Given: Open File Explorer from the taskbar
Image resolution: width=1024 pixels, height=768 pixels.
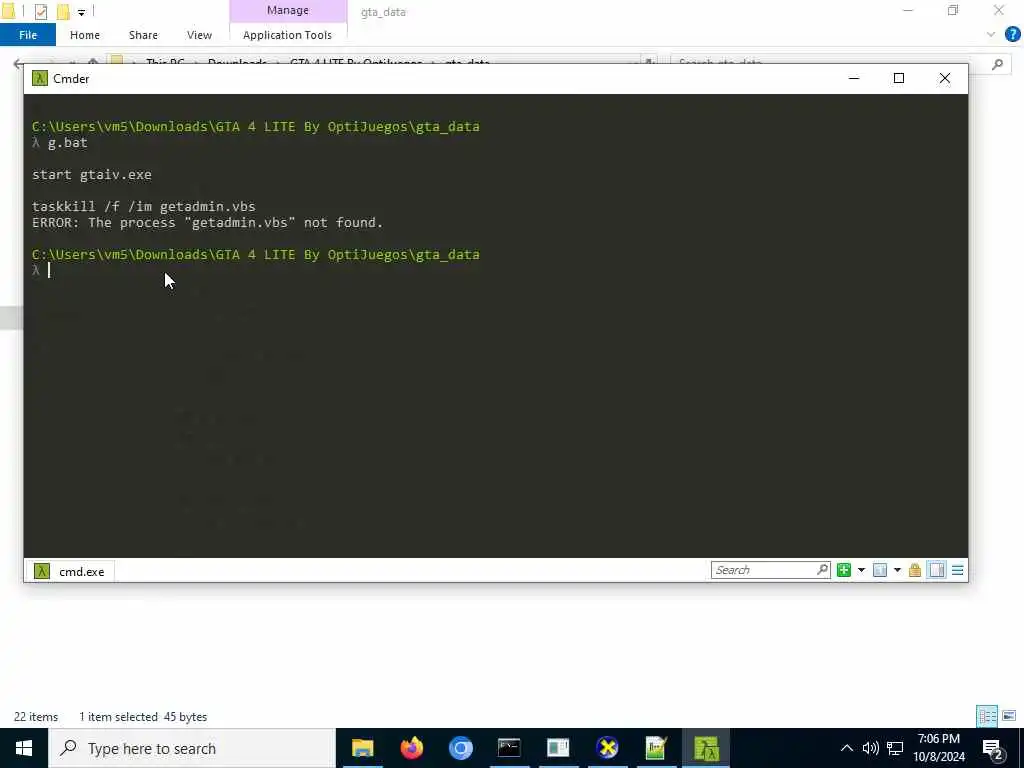Looking at the screenshot, I should 362,748.
